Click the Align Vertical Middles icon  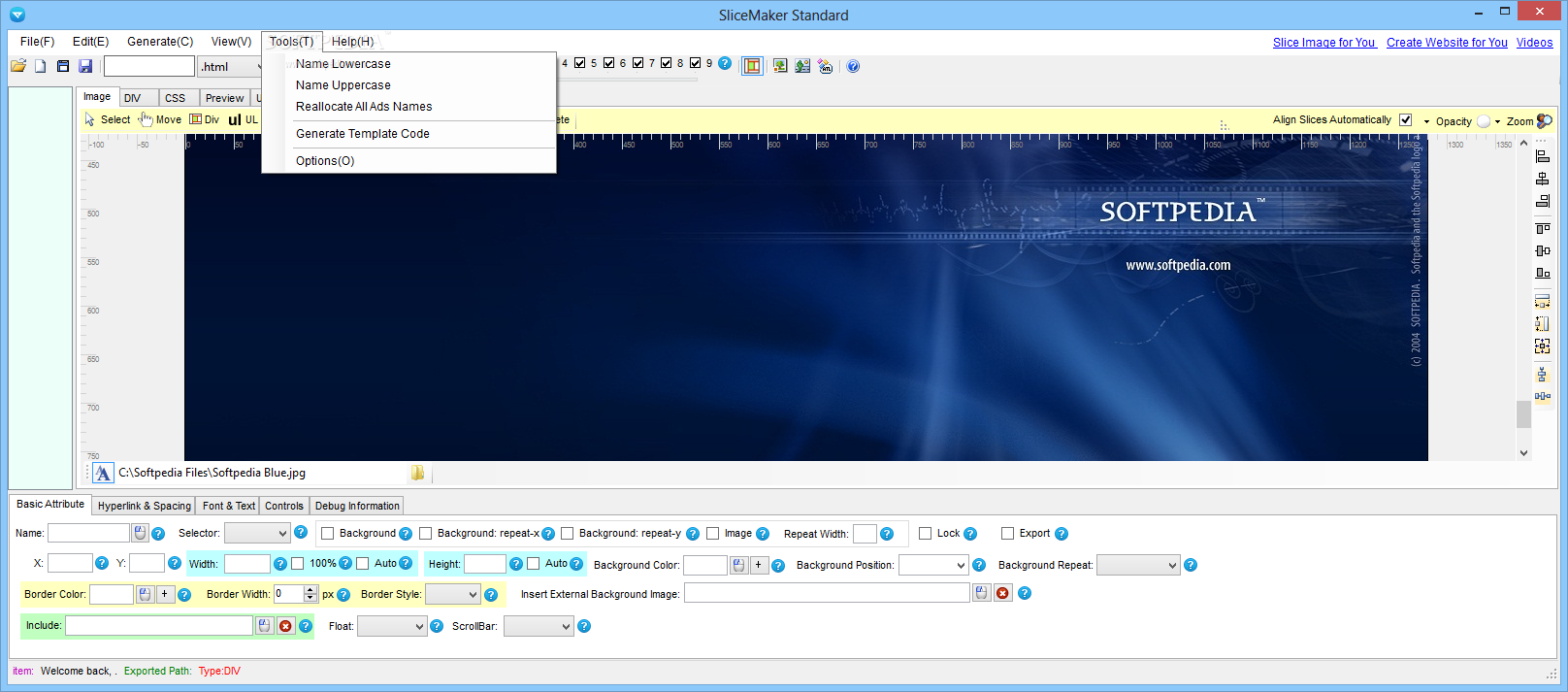1543,250
